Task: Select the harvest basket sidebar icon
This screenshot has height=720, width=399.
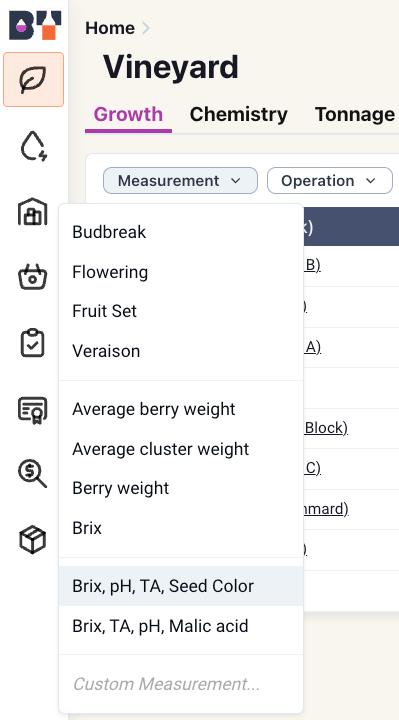Action: coord(33,277)
